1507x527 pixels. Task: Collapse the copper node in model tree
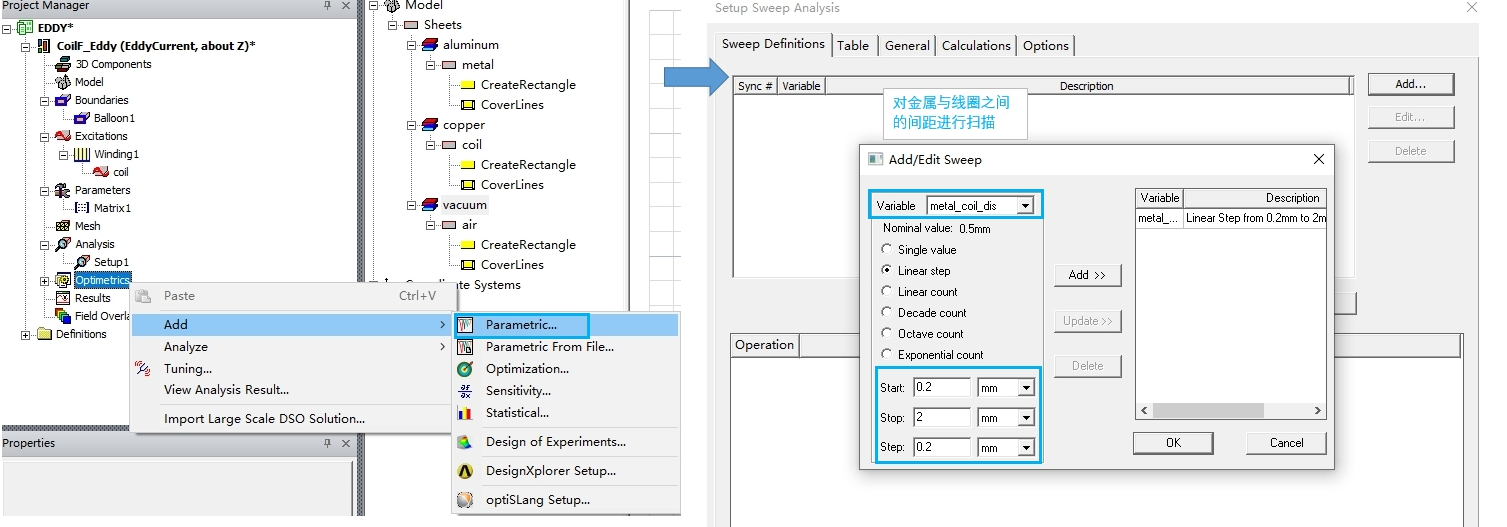pos(411,125)
